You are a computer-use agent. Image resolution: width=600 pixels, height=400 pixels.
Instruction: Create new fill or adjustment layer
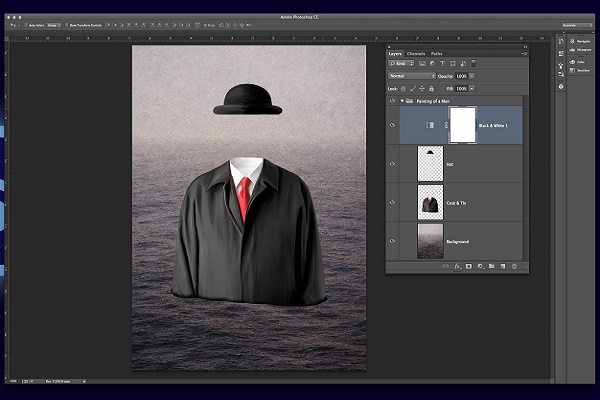click(480, 266)
